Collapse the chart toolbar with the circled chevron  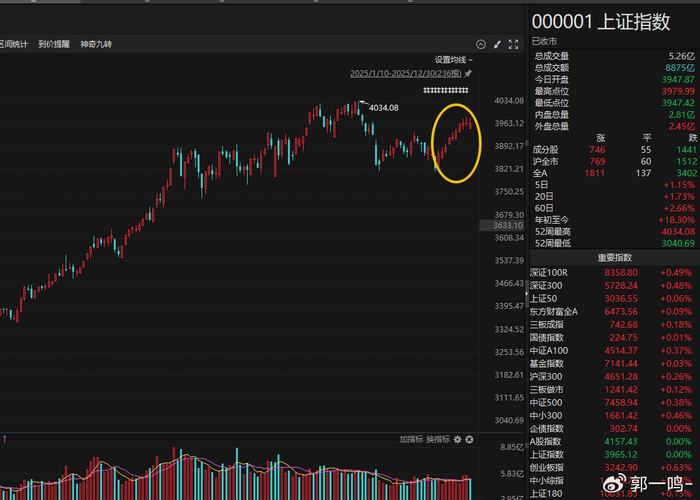tap(481, 44)
